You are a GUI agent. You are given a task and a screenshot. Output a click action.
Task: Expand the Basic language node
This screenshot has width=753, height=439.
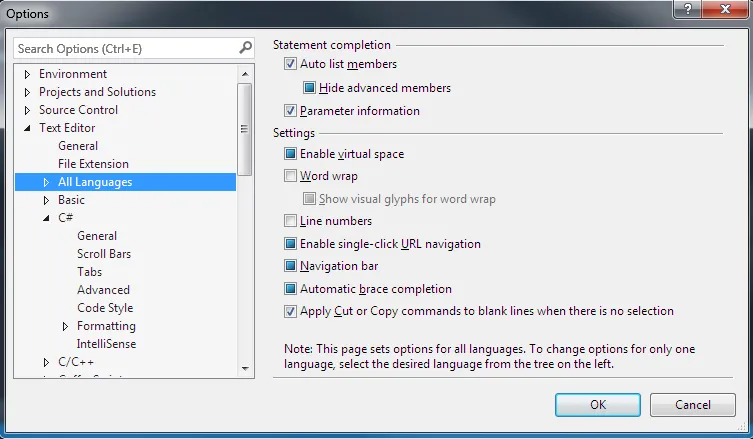coord(46,200)
